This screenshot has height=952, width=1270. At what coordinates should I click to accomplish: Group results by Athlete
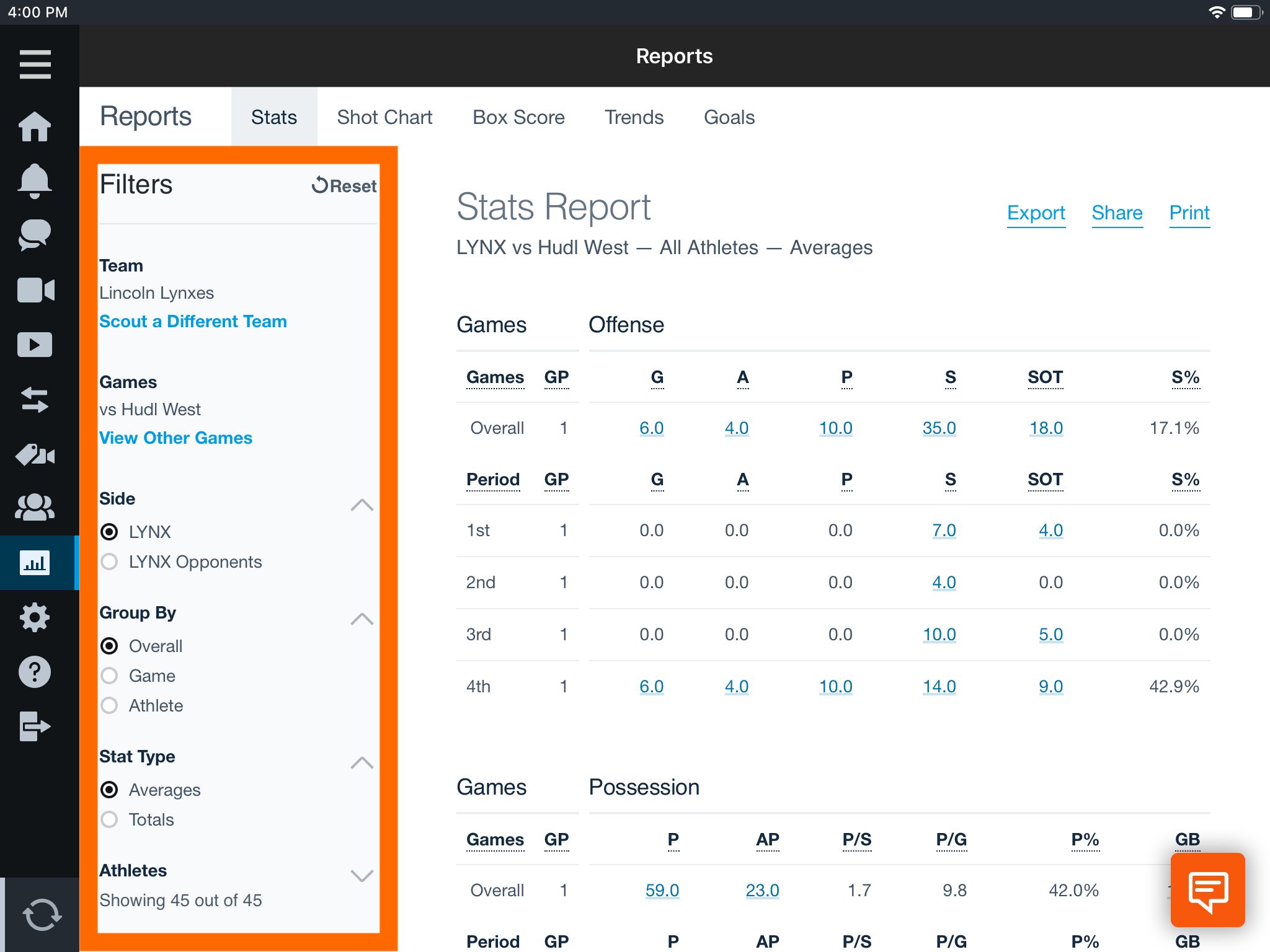pos(110,705)
